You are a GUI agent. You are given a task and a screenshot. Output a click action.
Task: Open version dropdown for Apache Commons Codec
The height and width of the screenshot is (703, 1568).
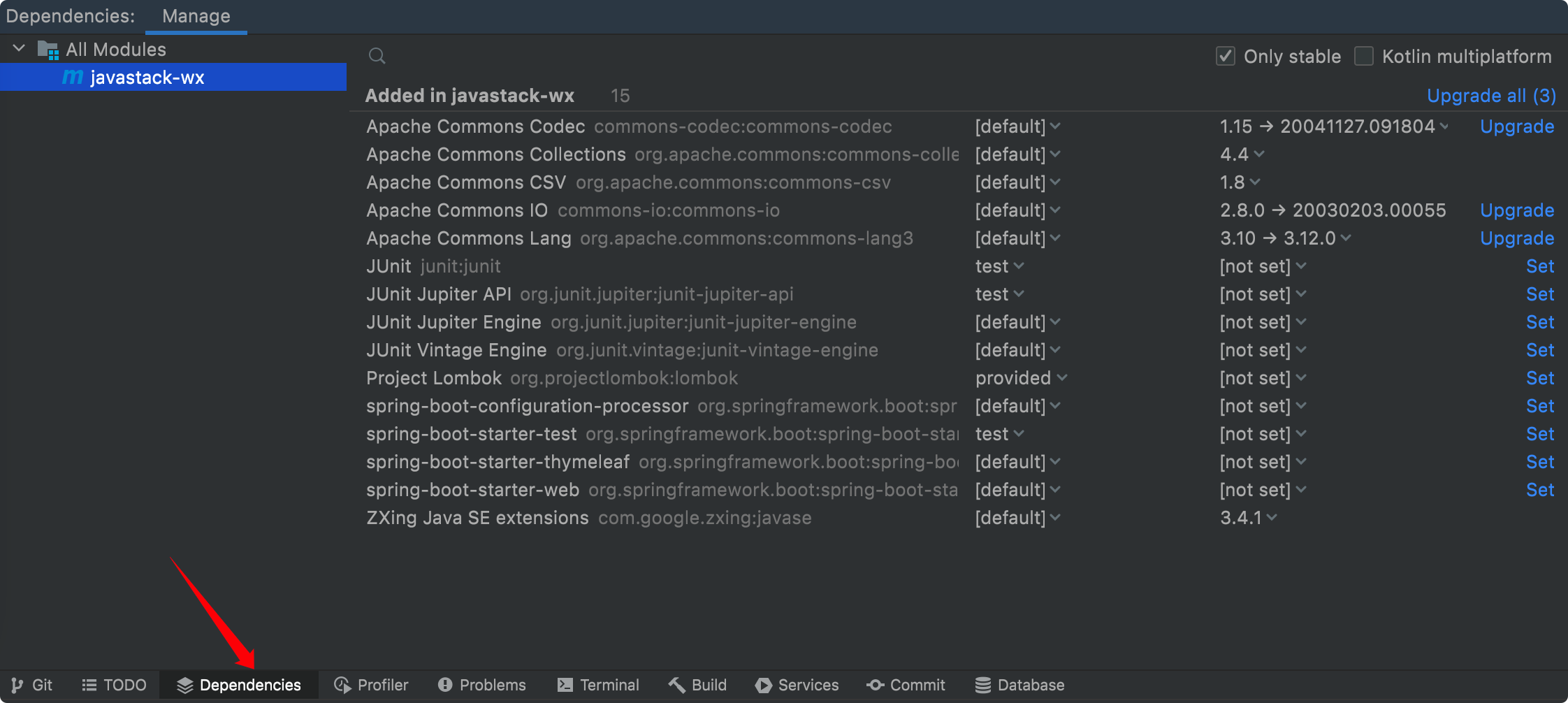(1444, 126)
